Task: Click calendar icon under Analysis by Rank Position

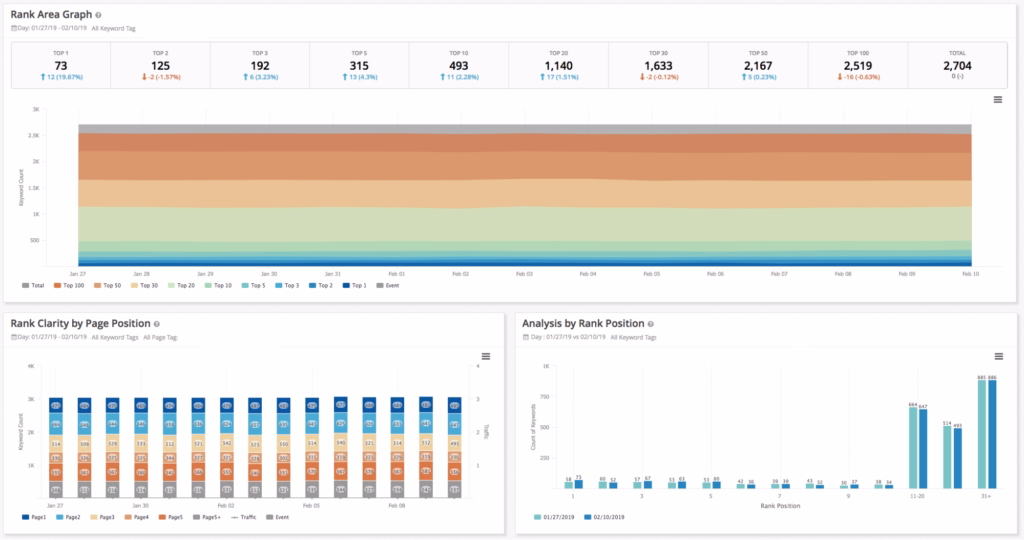Action: [526, 338]
